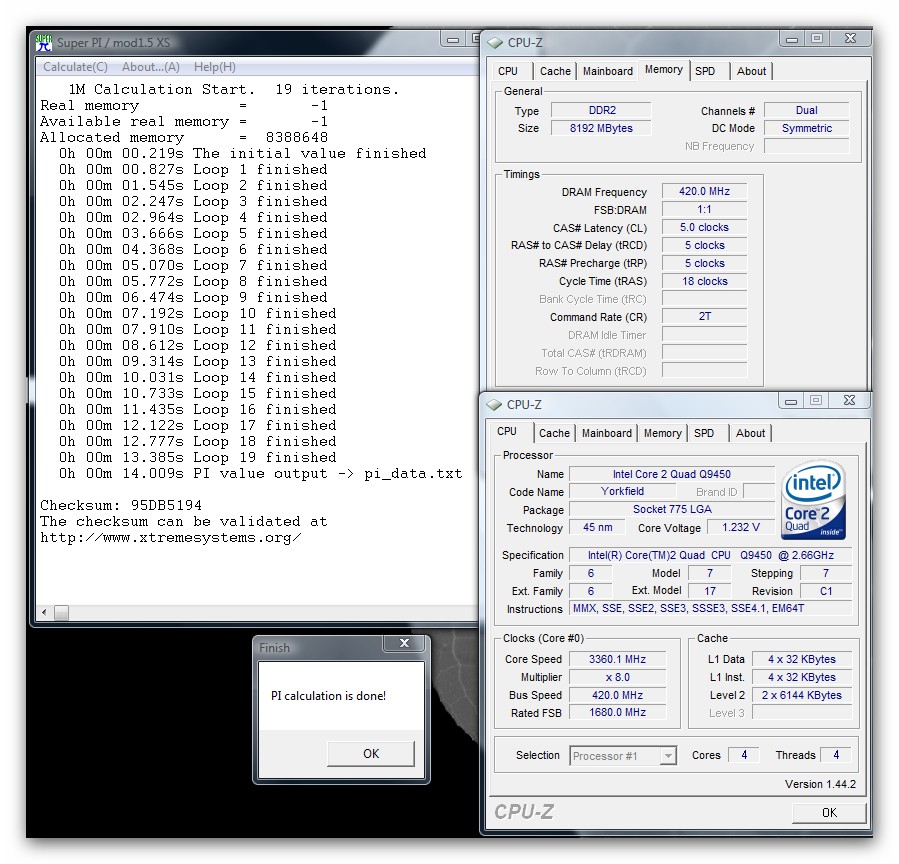Click the xtremesystems.org URL text

[x=170, y=538]
